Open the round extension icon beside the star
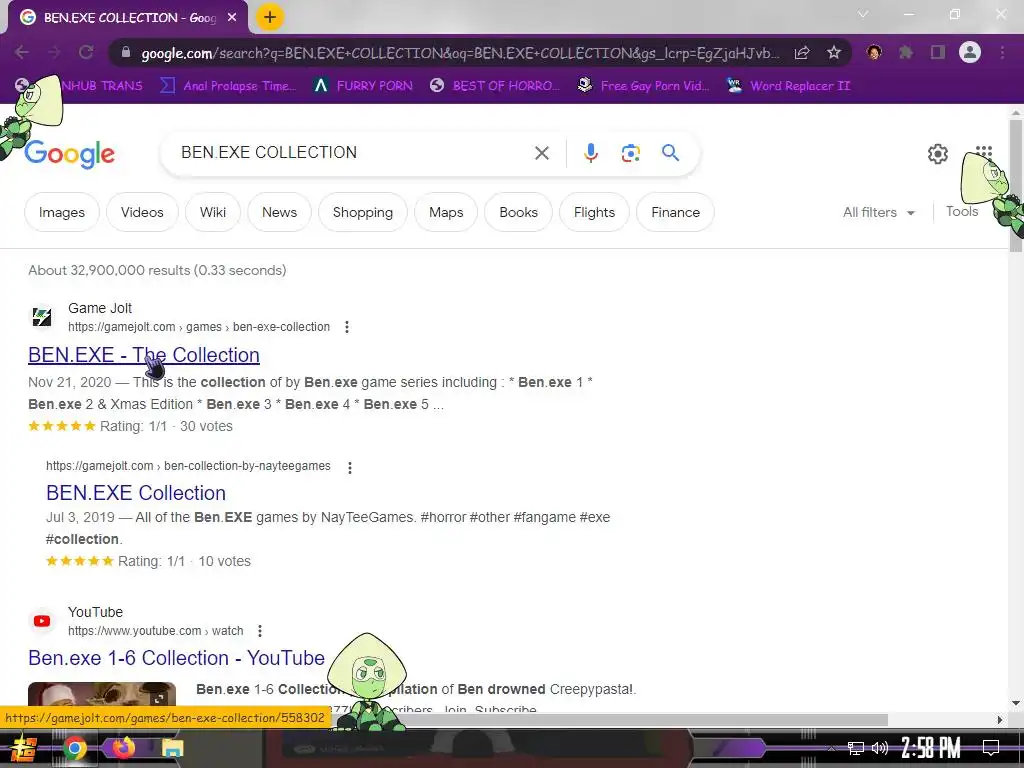 [x=874, y=52]
